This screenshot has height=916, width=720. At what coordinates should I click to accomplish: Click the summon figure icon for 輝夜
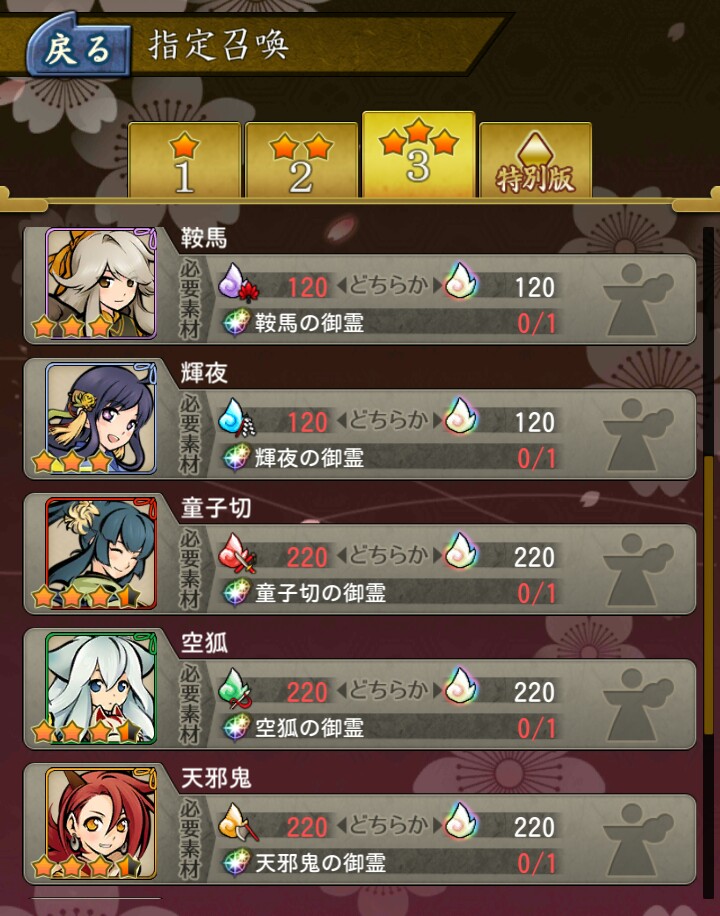638,434
